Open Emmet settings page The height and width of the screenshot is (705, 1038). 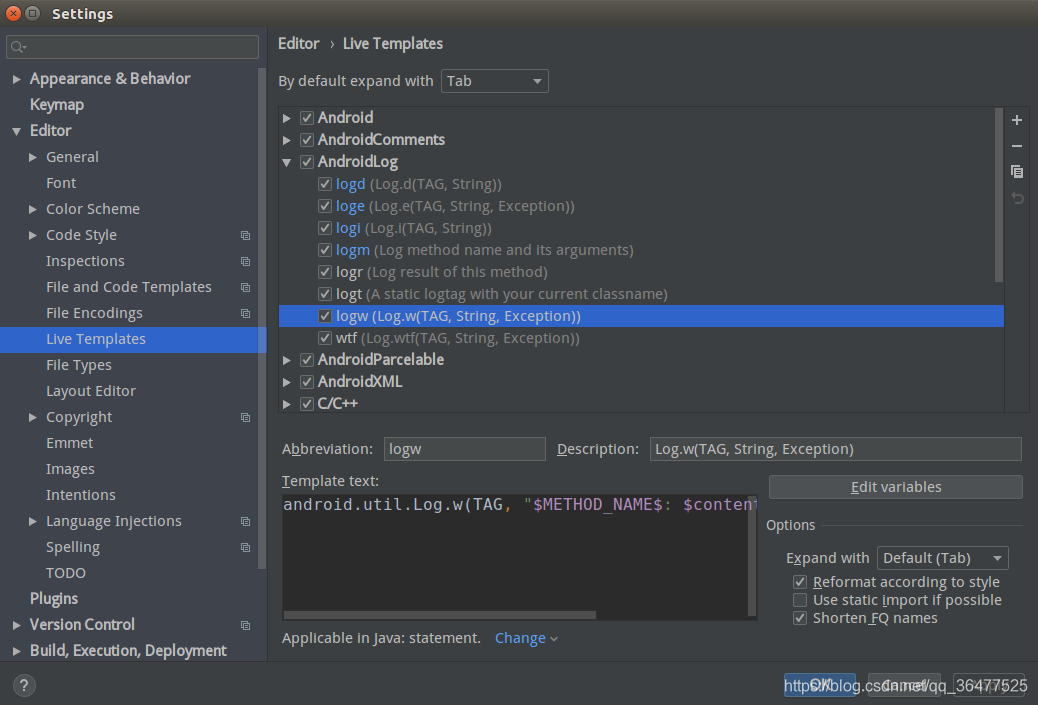[x=70, y=443]
